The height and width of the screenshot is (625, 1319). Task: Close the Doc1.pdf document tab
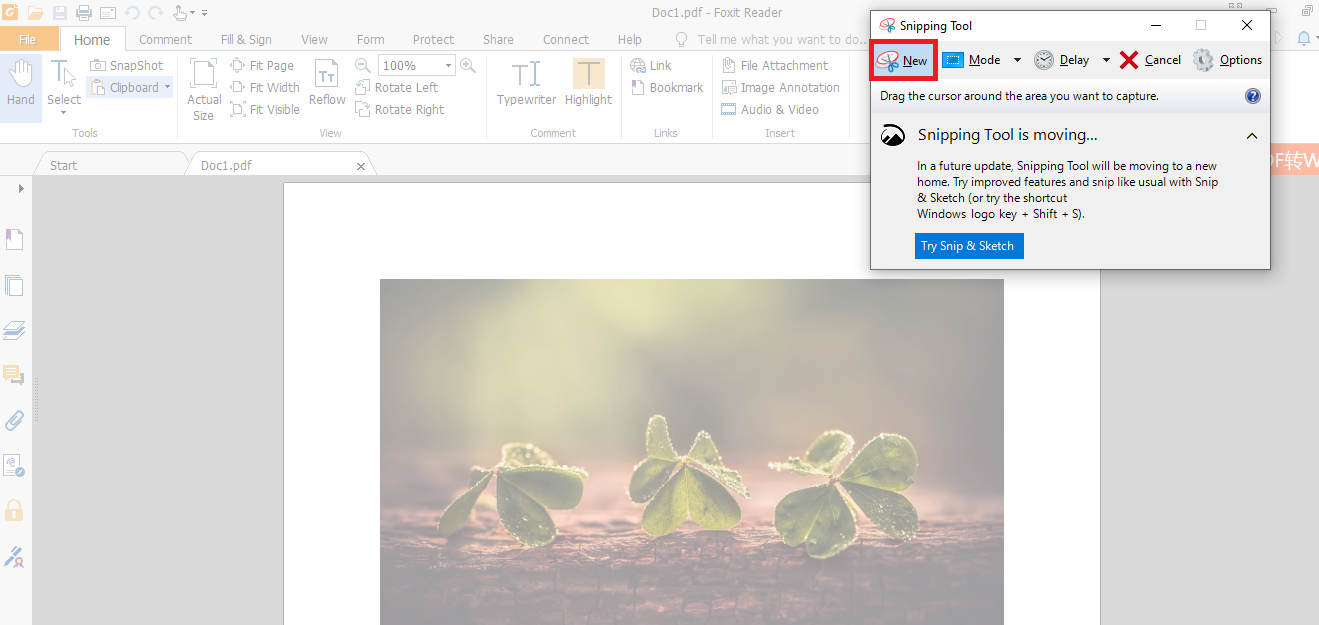coord(361,166)
